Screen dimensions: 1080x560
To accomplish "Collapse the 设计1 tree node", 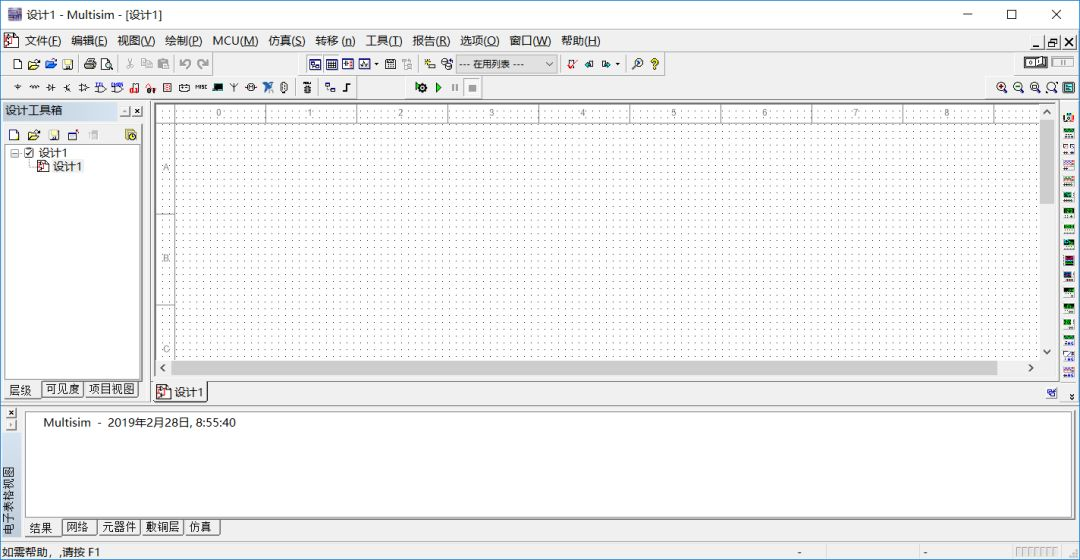I will click(x=14, y=153).
